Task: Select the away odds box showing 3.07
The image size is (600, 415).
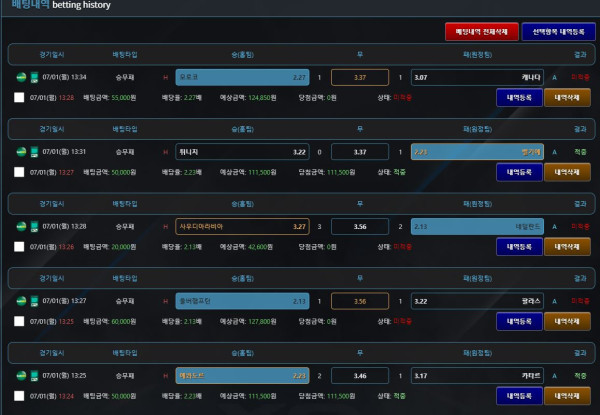Action: (x=477, y=77)
